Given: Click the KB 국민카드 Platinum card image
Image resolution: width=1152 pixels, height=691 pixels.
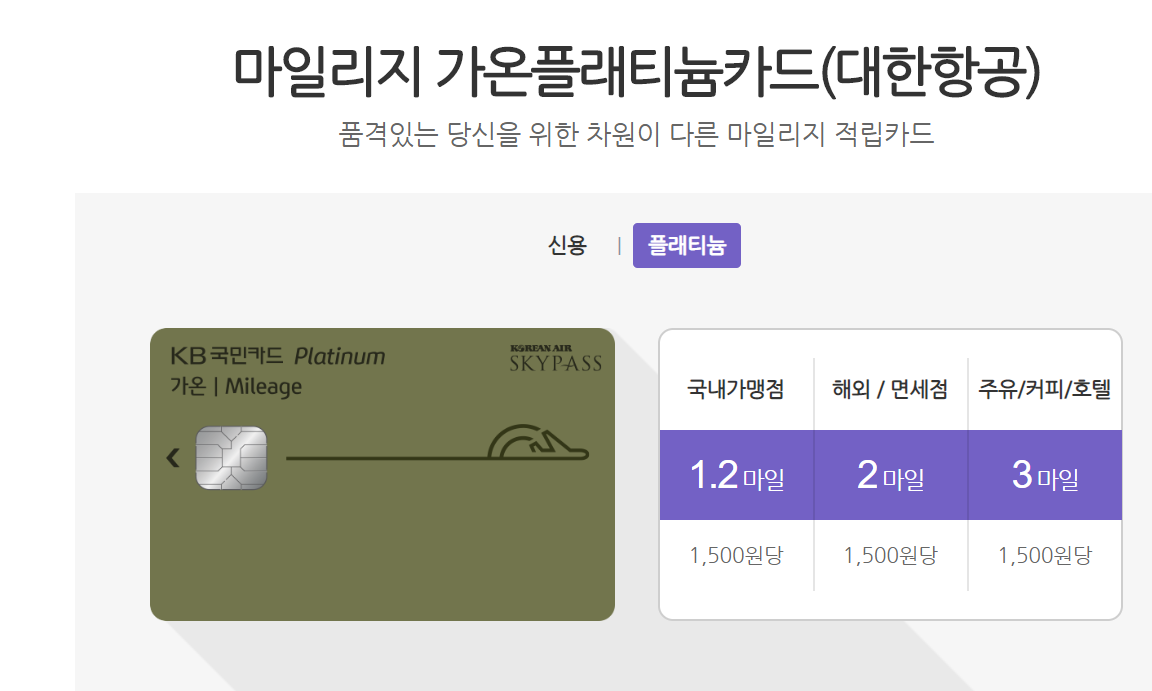Looking at the screenshot, I should (382, 474).
